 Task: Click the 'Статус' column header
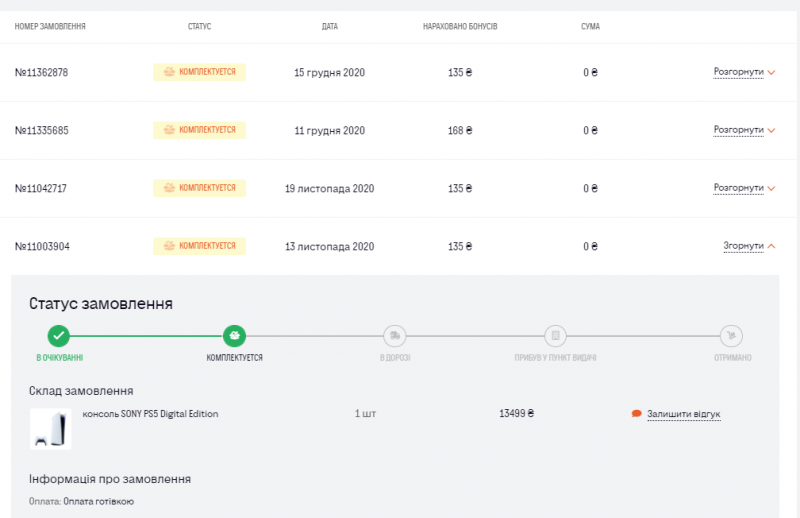tap(199, 26)
